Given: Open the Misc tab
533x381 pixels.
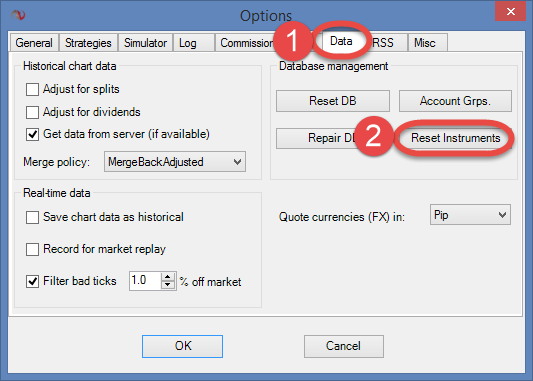Looking at the screenshot, I should point(428,43).
